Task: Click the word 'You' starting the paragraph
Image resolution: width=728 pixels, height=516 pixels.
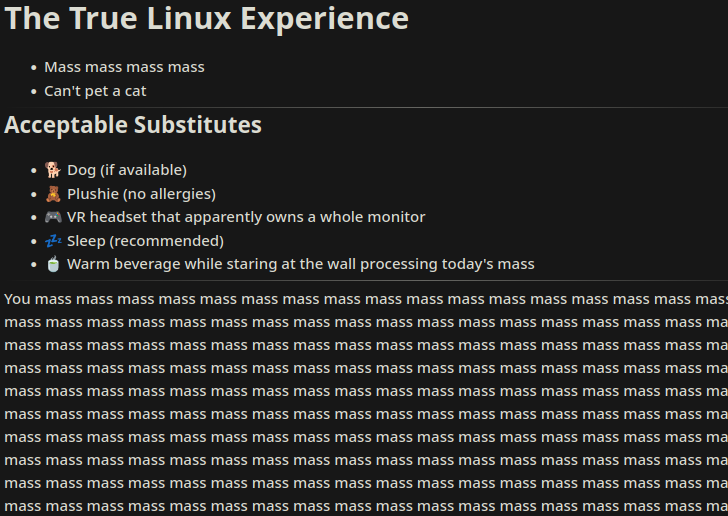Action: coord(18,299)
